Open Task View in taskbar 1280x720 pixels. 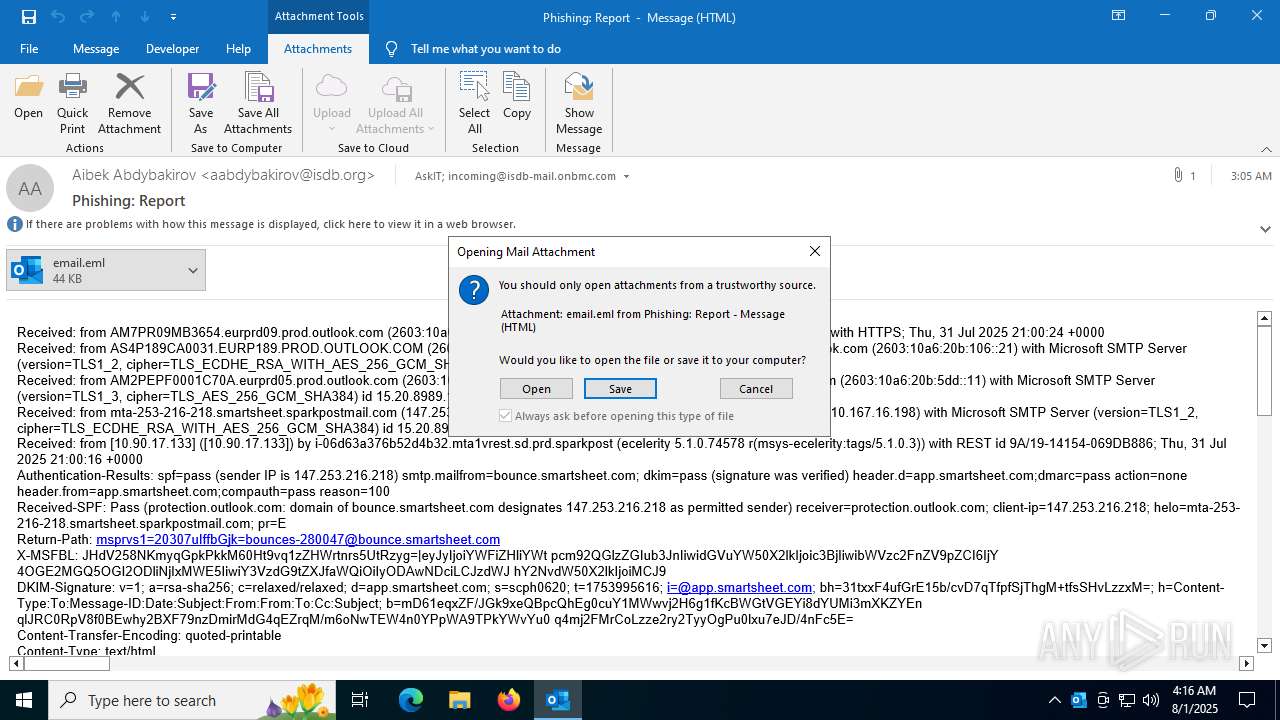360,700
